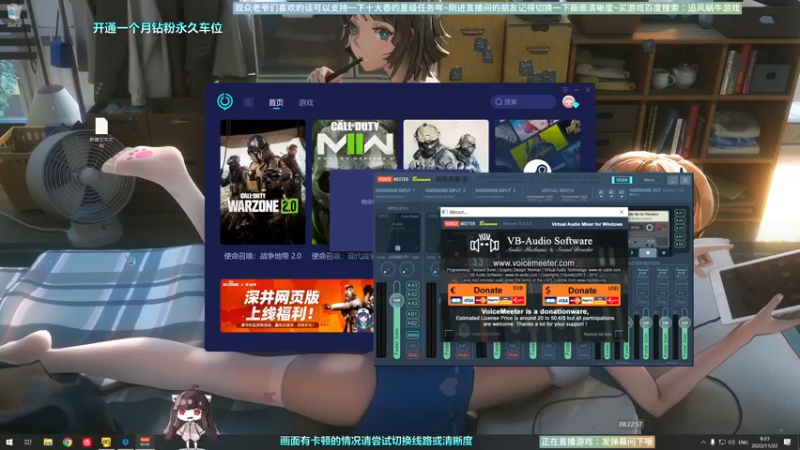Viewport: 800px width, 450px height.
Task: Open Task View on the taskbar
Action: (x=28, y=442)
